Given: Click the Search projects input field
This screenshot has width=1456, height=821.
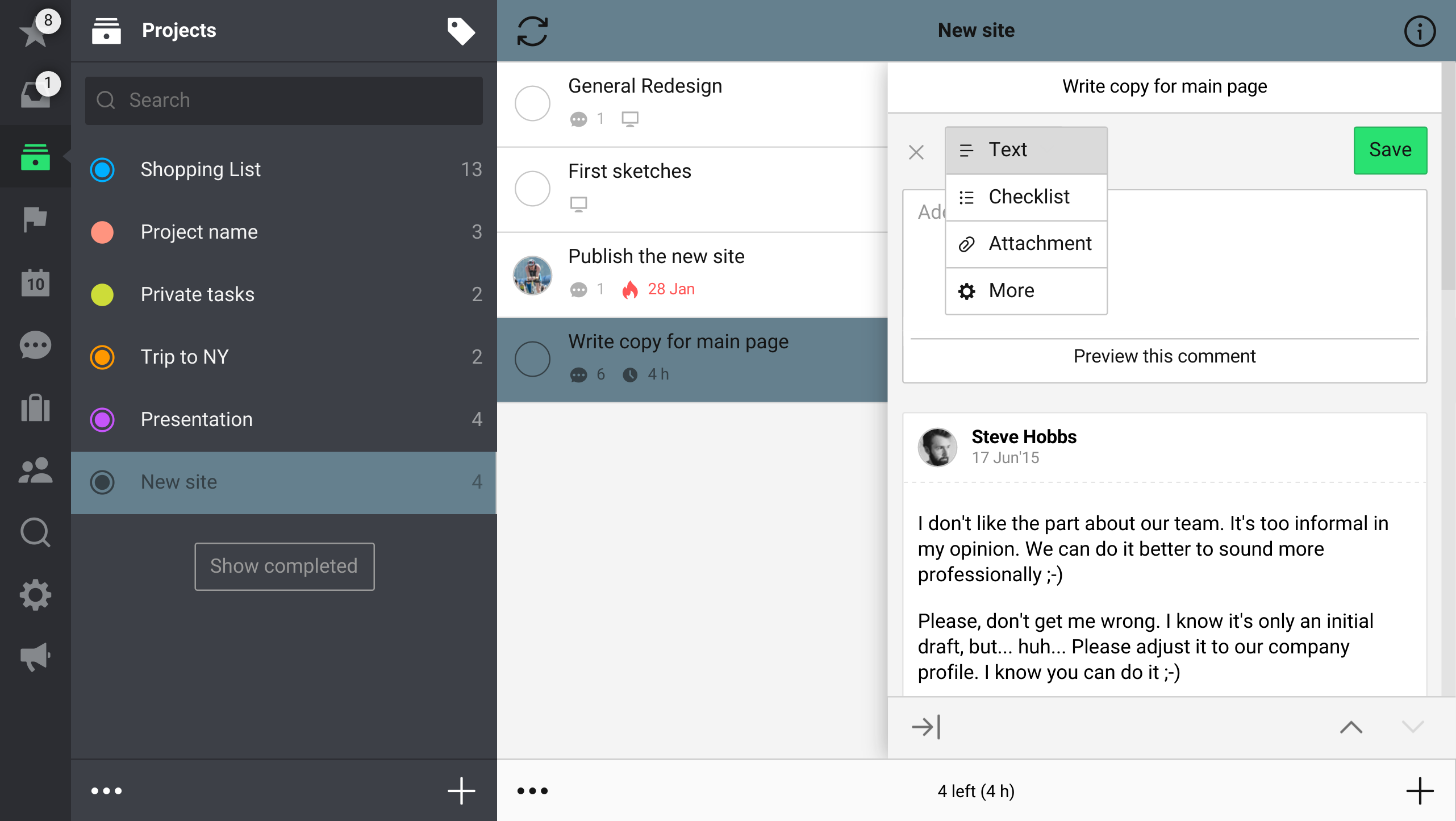Looking at the screenshot, I should click(284, 101).
